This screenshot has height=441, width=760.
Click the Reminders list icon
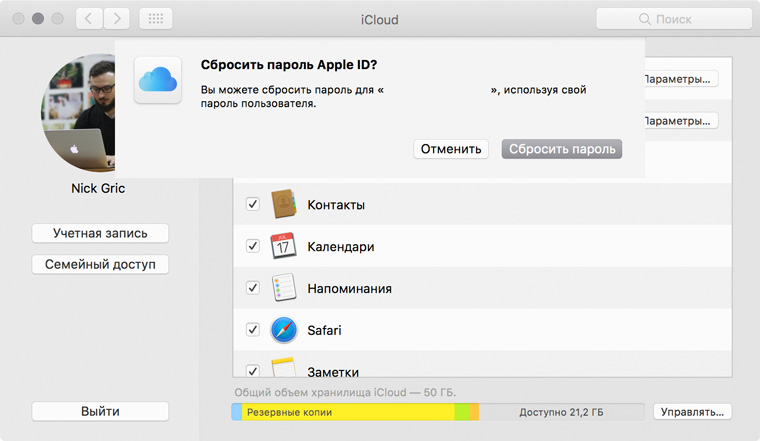tap(283, 288)
